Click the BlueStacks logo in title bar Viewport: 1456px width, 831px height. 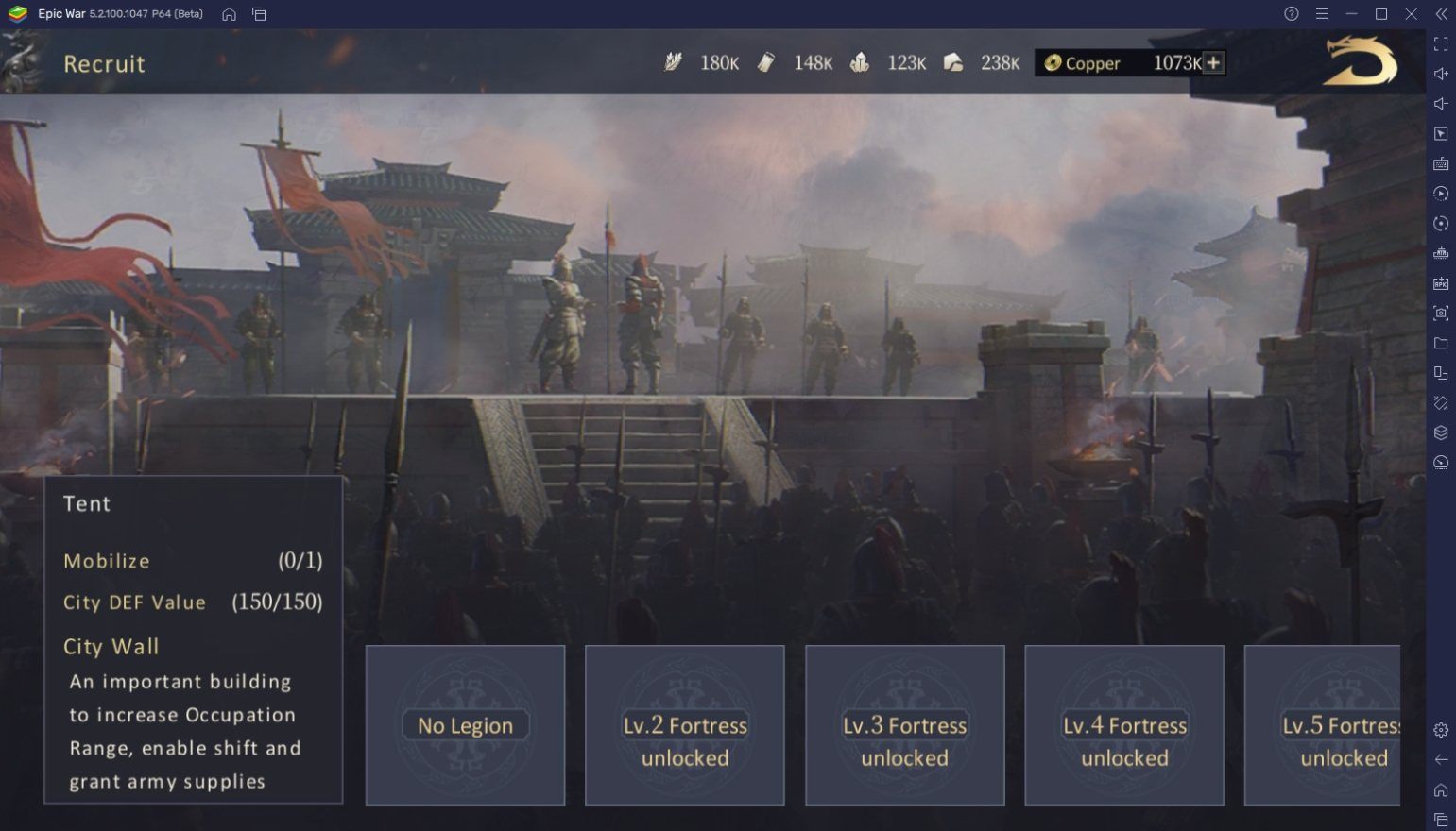point(17,14)
